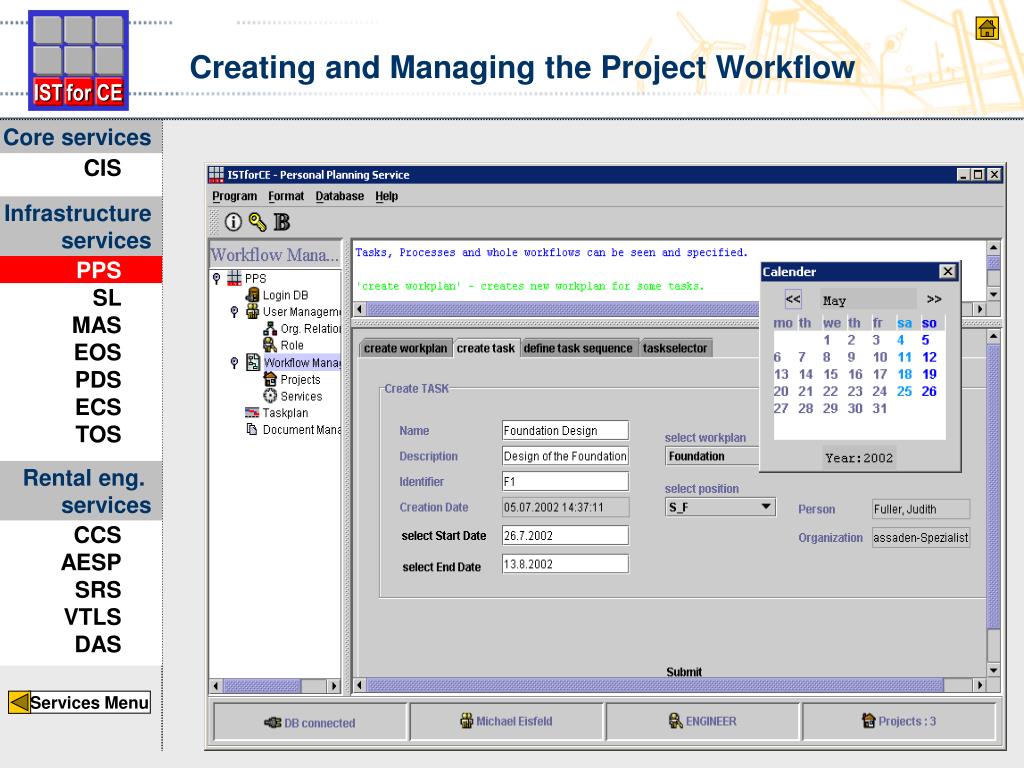Screen dimensions: 1024x768
Task: Click the Services gear icon in the tree
Action: 270,396
